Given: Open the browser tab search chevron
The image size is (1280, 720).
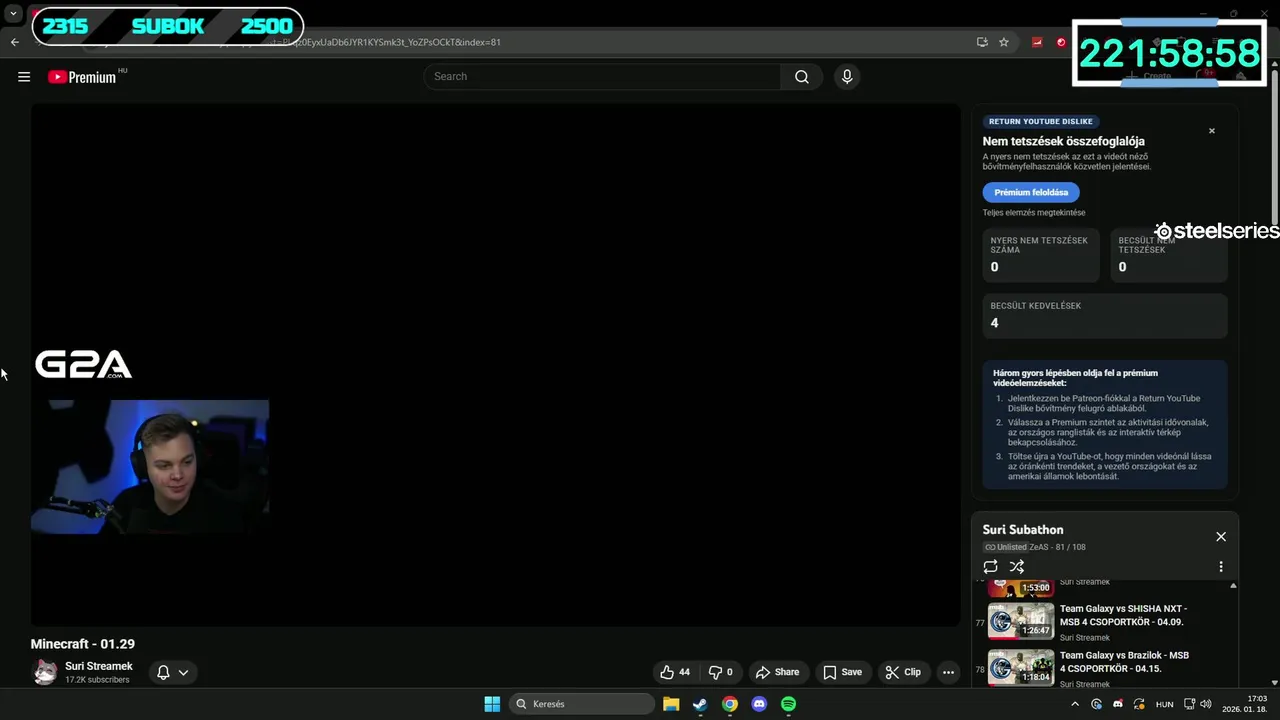Looking at the screenshot, I should (x=13, y=14).
